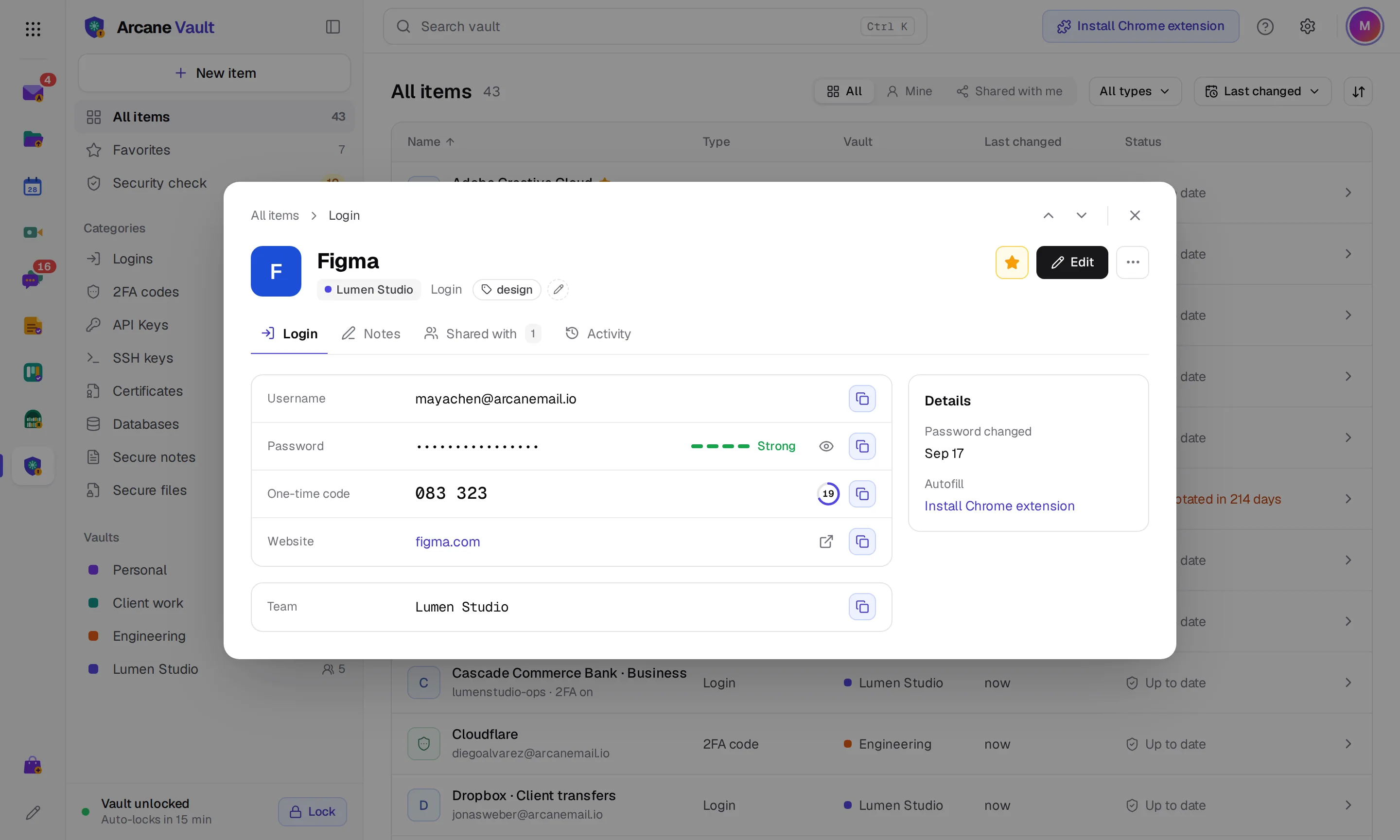
Task: Go to previous item with up chevron
Action: pos(1048,215)
